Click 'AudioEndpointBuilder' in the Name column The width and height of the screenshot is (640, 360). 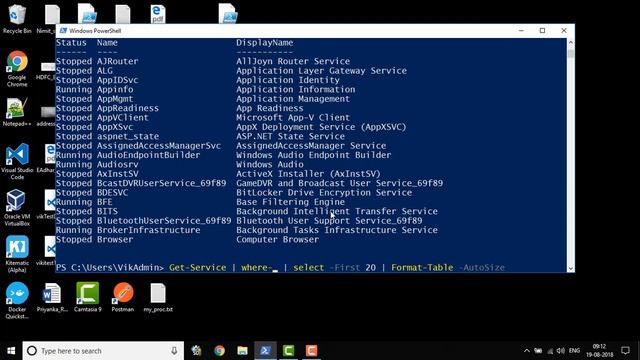(x=149, y=155)
